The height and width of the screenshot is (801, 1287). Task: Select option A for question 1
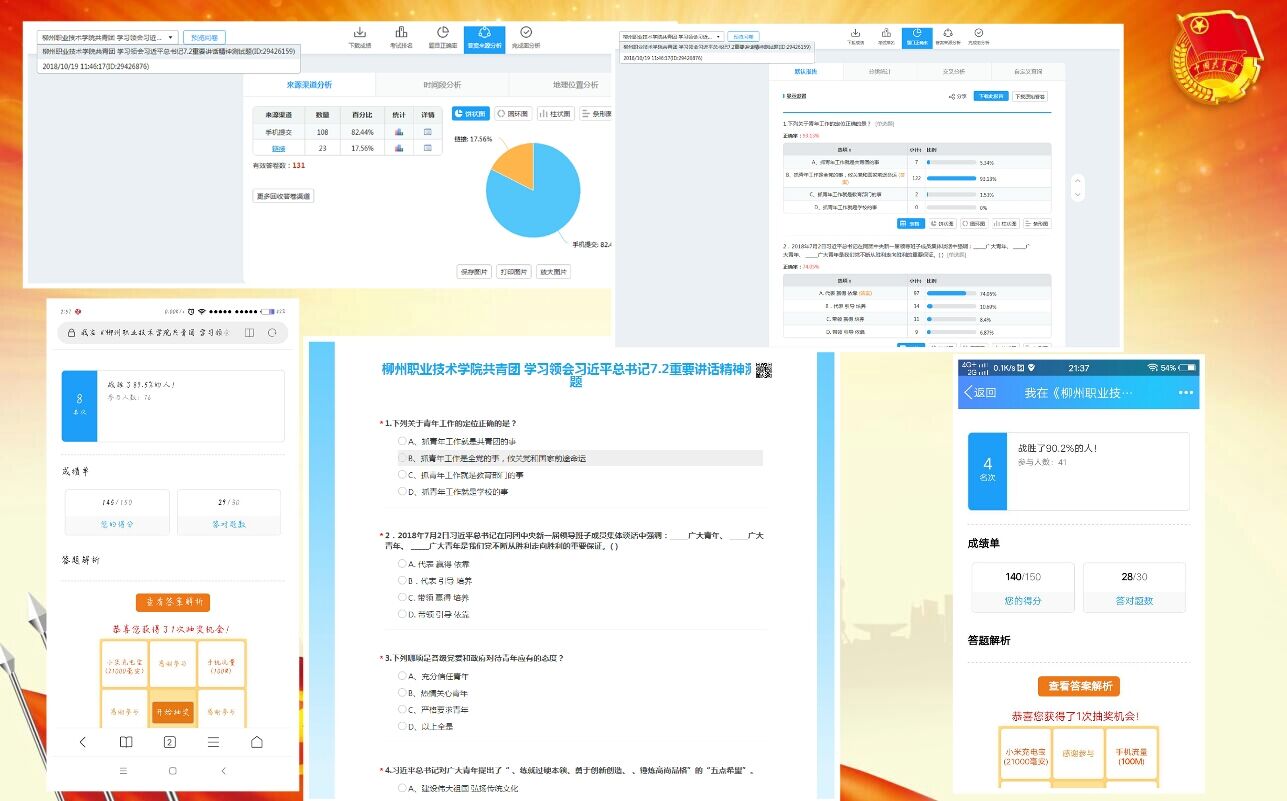[402, 441]
